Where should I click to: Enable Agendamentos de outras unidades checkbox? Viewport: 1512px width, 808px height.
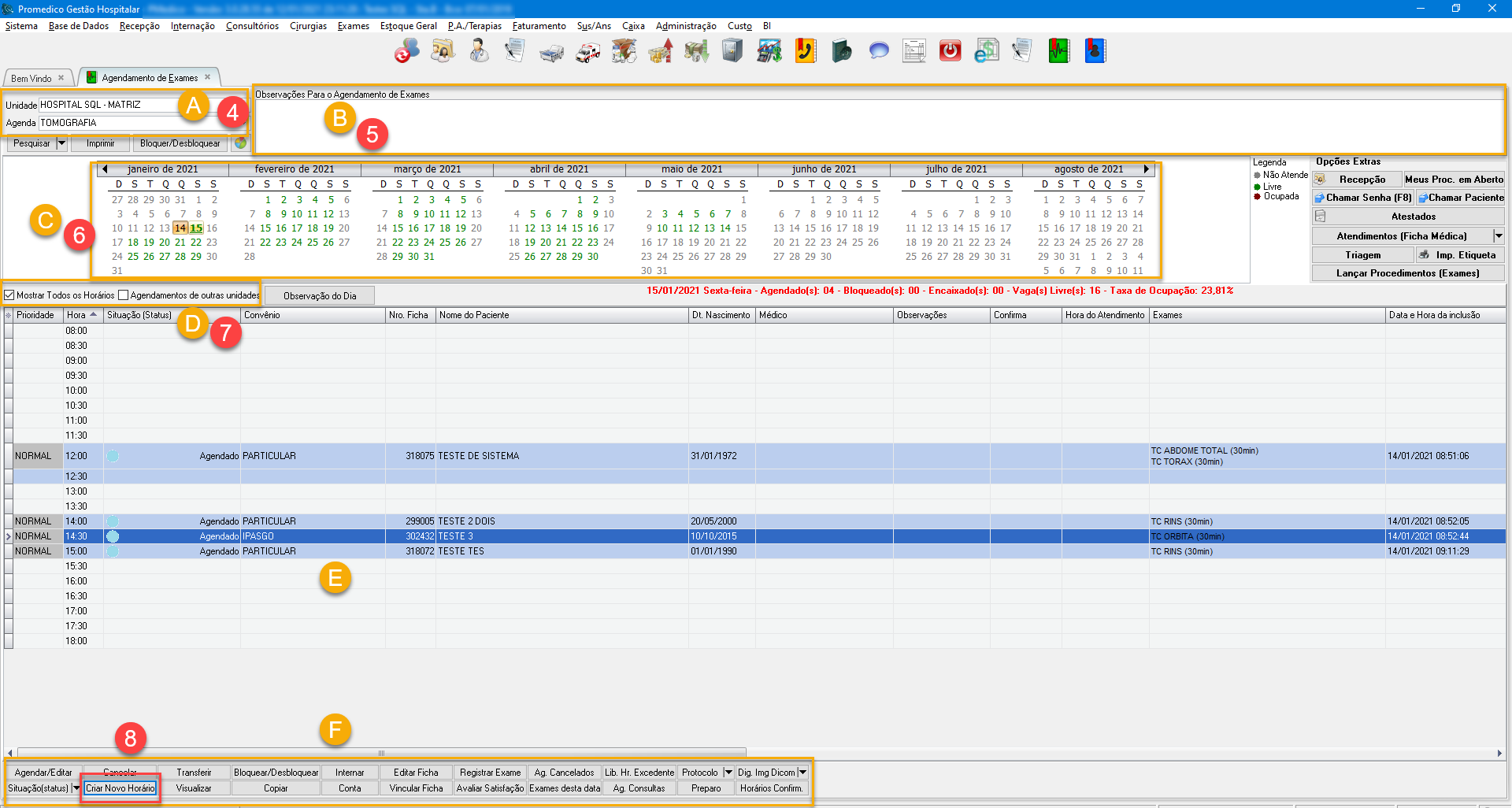tap(123, 295)
